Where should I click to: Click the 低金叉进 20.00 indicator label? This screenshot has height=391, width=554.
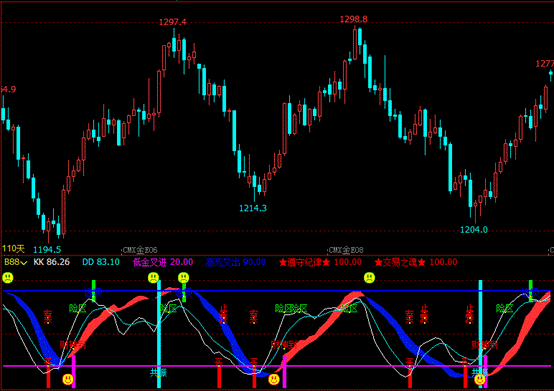click(163, 262)
